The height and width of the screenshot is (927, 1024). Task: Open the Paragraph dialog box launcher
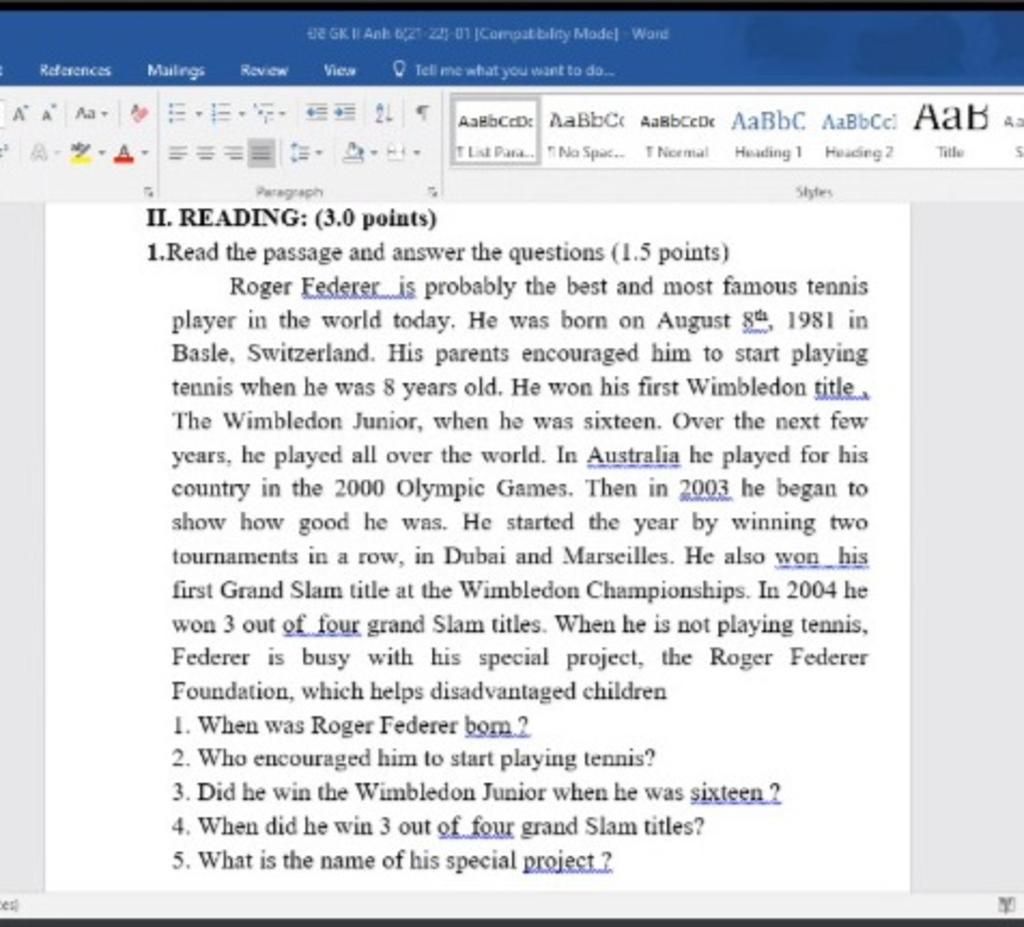tap(432, 191)
